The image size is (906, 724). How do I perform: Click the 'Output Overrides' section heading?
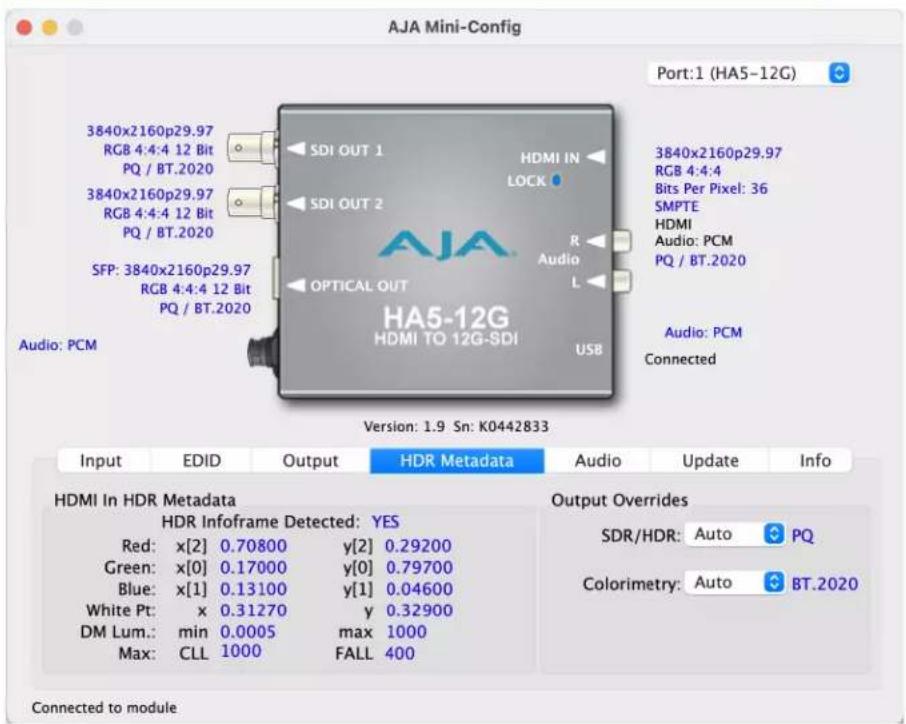tap(619, 500)
